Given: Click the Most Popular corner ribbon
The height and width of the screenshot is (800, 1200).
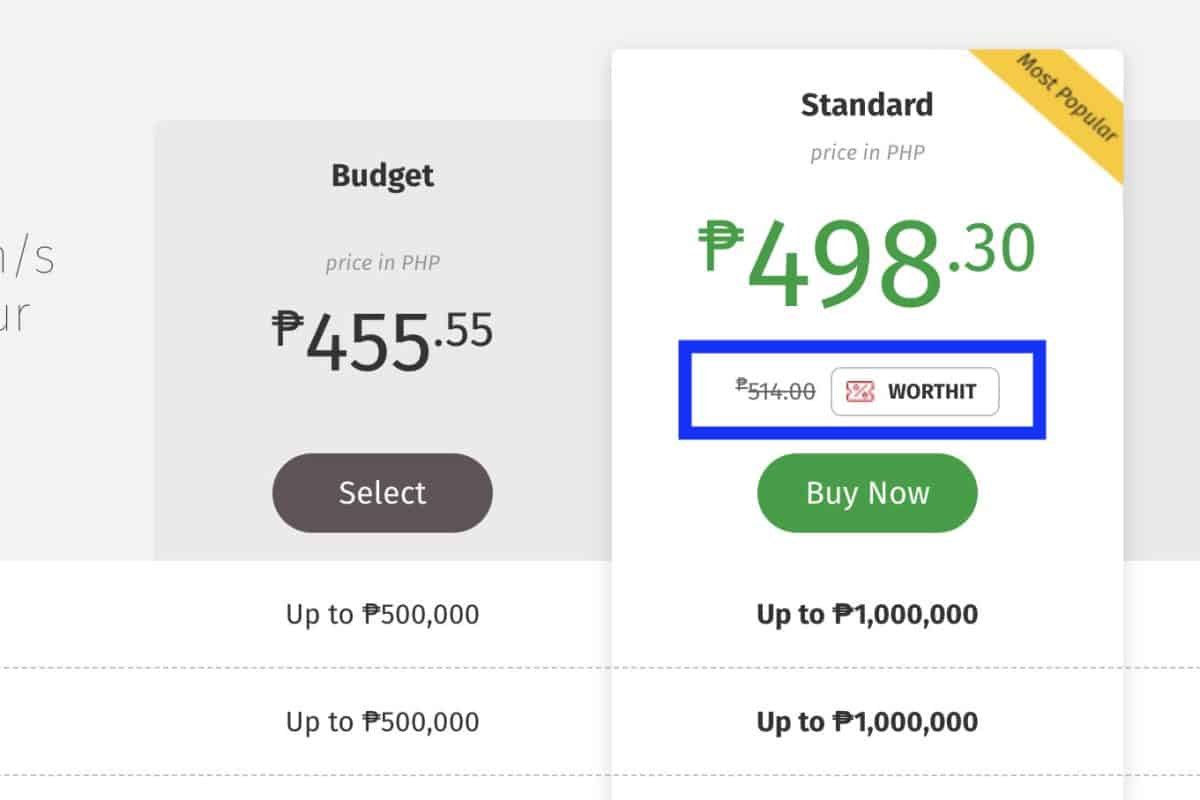Looking at the screenshot, I should (x=1068, y=98).
